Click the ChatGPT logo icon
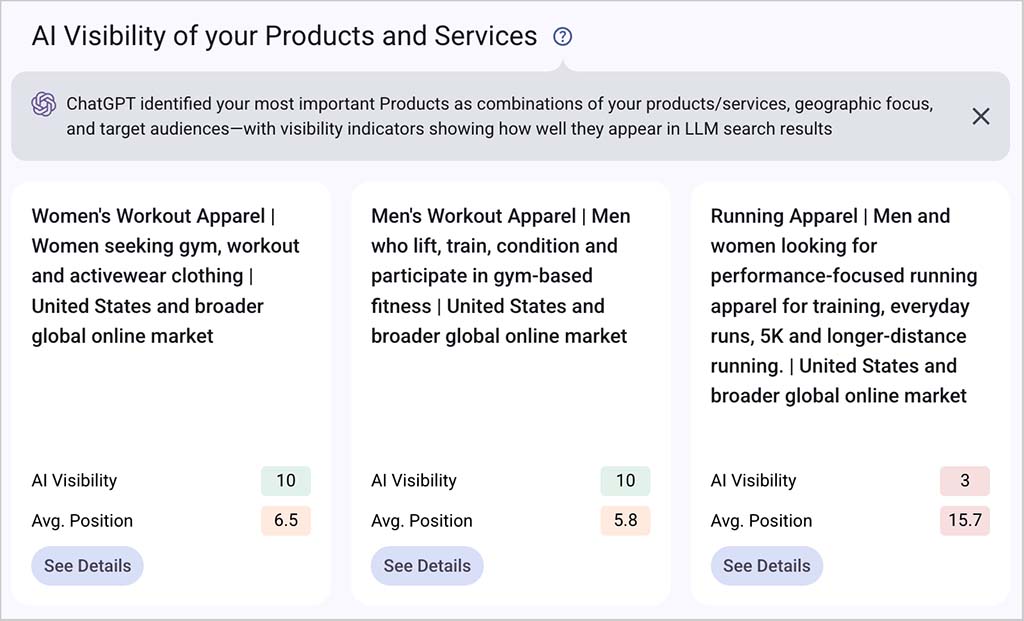The image size is (1024, 621). coord(44,104)
